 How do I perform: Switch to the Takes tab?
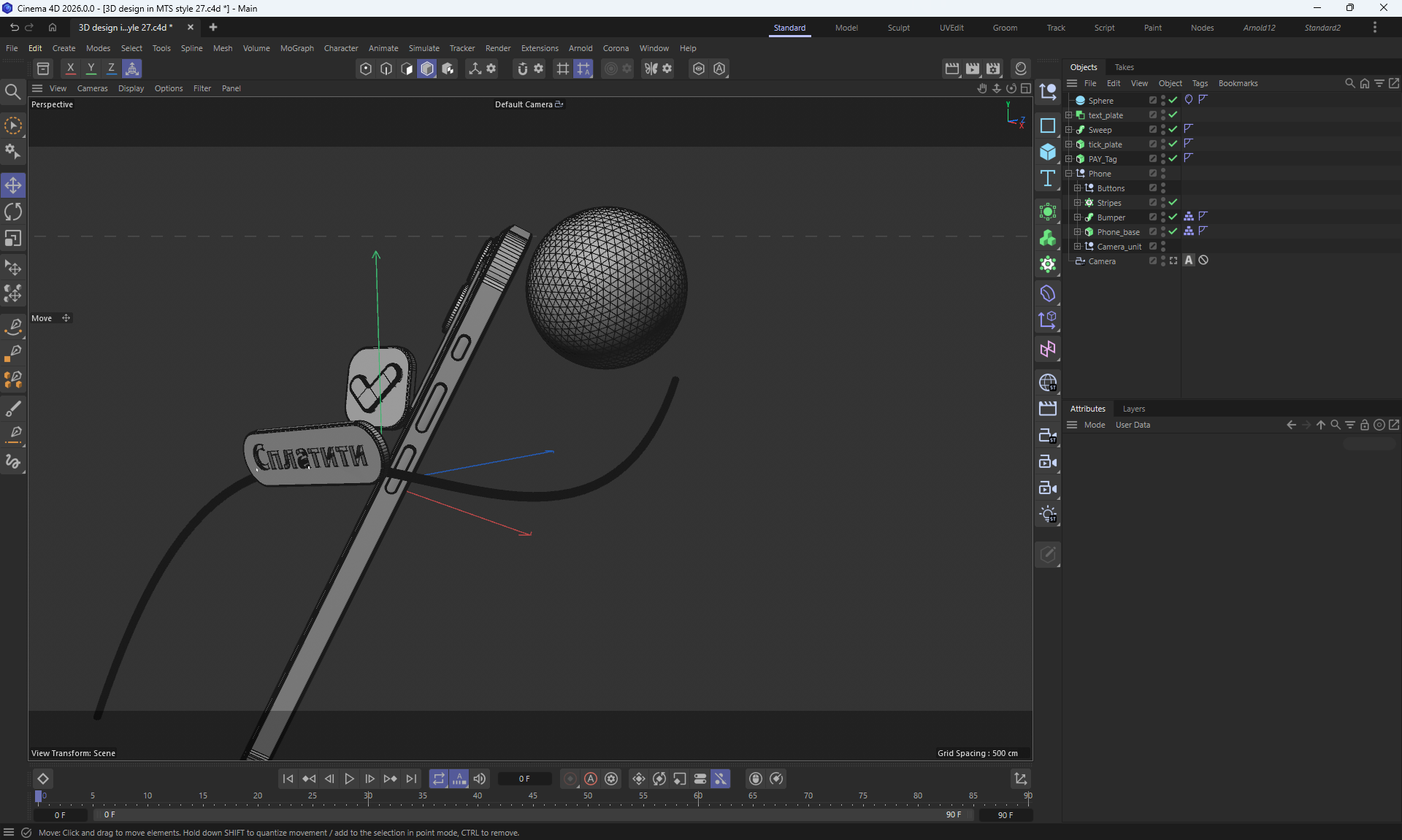[x=1124, y=67]
